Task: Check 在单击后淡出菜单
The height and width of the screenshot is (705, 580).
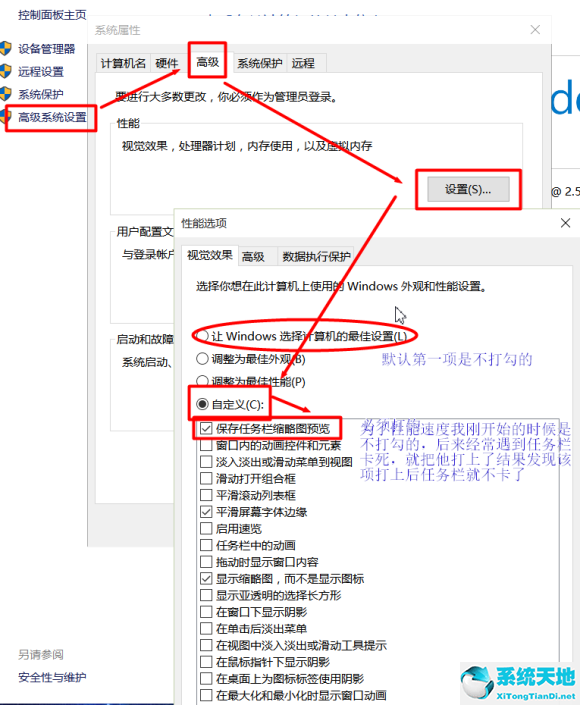Action: click(206, 629)
